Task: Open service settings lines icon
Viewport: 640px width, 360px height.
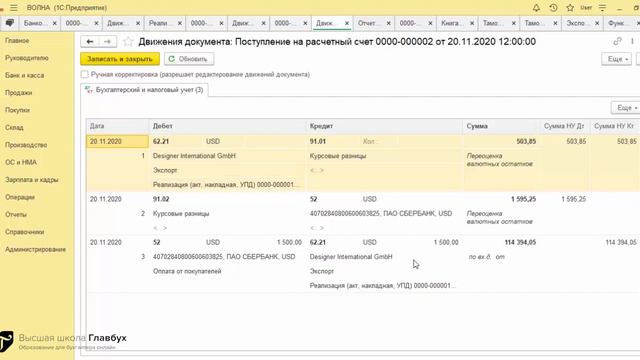Action: point(602,8)
